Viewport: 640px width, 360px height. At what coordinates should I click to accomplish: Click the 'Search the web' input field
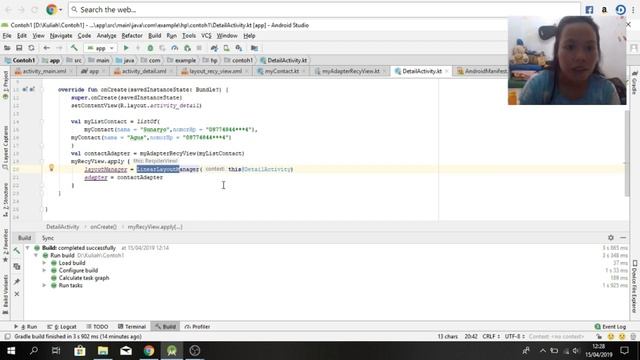(324, 9)
